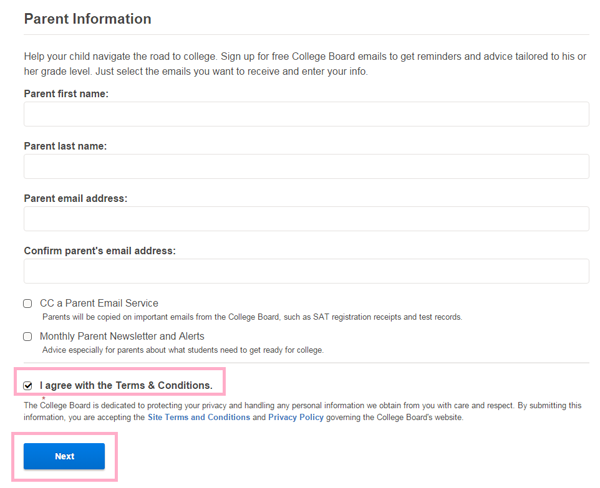Uncheck the I agree with Terms checkbox

coord(28,386)
